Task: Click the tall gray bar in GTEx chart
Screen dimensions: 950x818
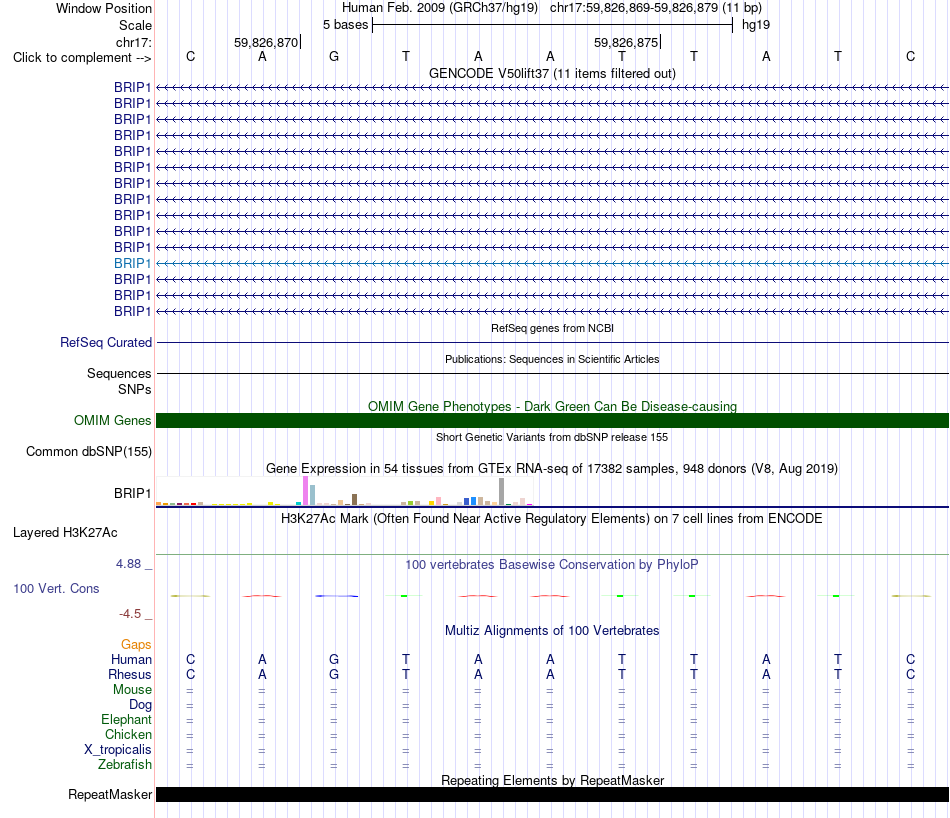Action: tap(502, 491)
